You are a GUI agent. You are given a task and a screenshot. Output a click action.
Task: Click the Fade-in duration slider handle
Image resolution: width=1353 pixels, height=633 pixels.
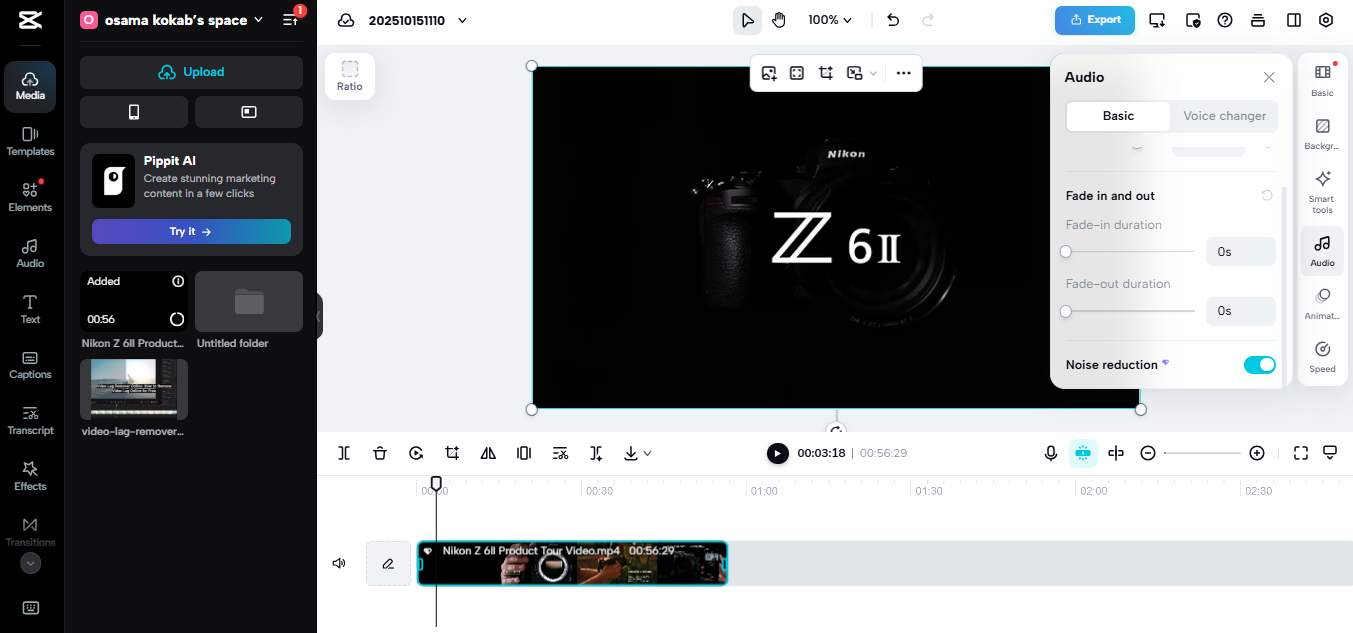(x=1066, y=252)
